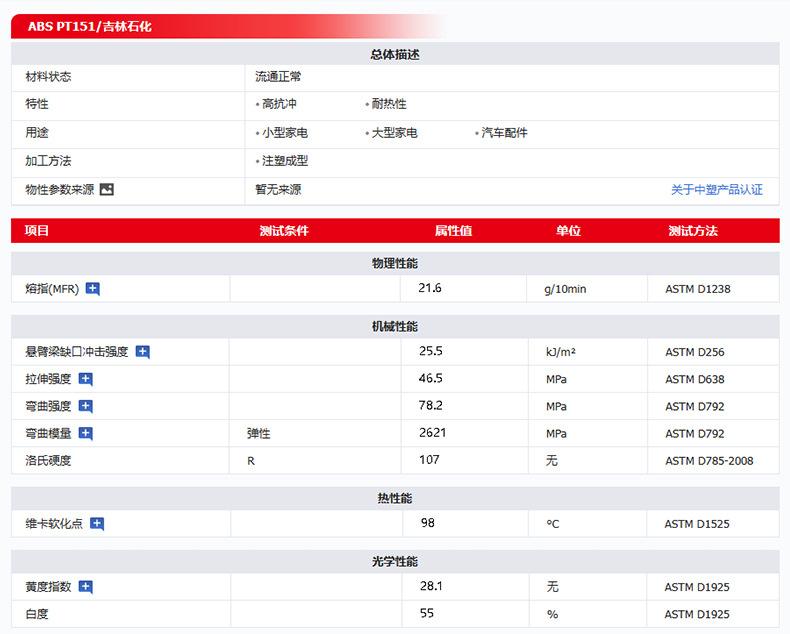Open the image icon beside 物性参数来源
The image size is (790, 634).
(107, 189)
